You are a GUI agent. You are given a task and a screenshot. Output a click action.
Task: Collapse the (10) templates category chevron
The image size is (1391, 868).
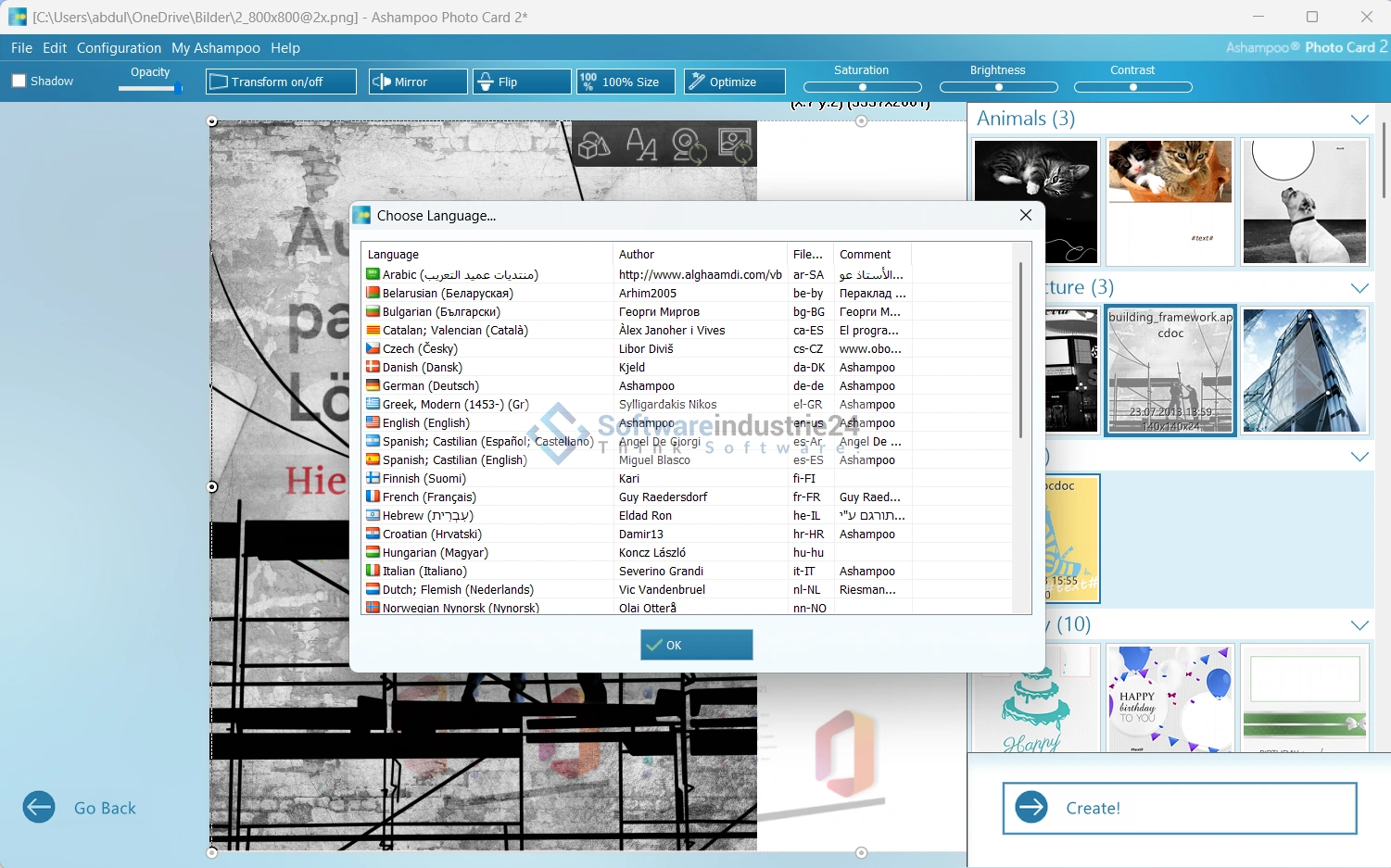[x=1359, y=625]
